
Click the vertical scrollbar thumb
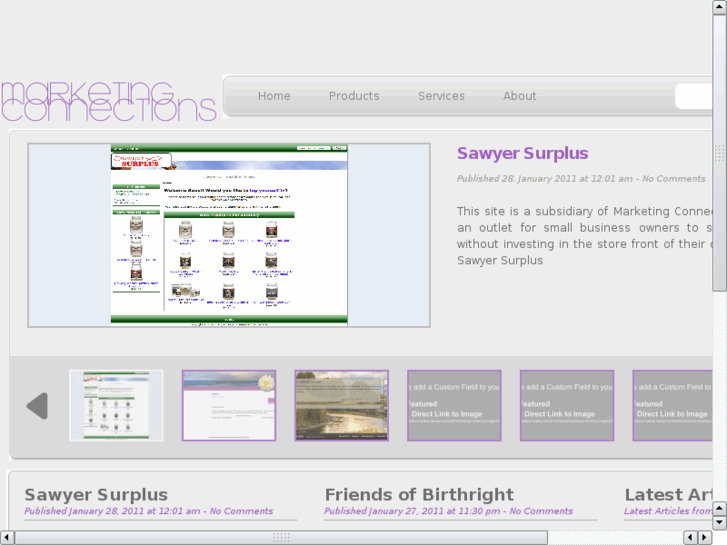(720, 153)
